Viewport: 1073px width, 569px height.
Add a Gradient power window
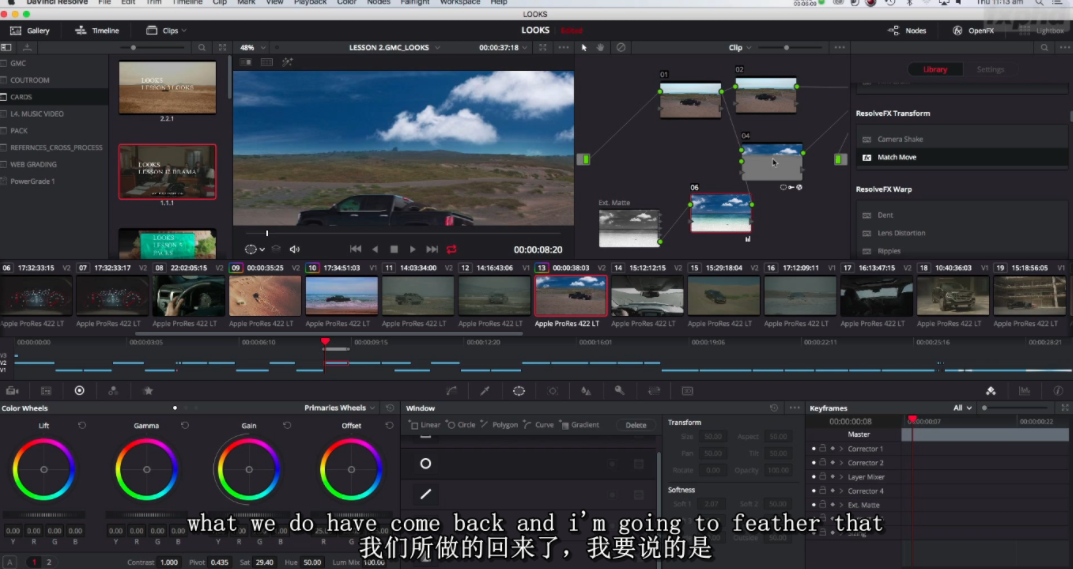pos(580,425)
